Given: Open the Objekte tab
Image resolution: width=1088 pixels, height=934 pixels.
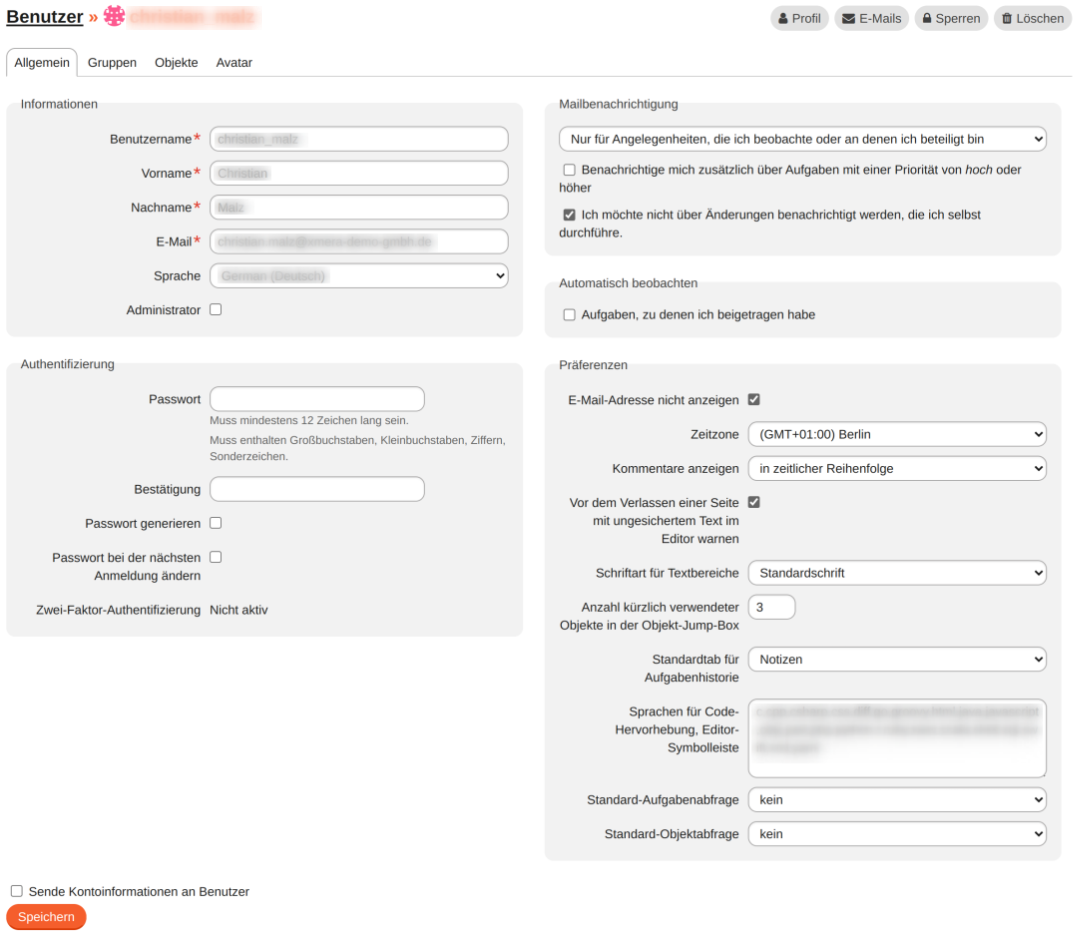Looking at the screenshot, I should 176,62.
